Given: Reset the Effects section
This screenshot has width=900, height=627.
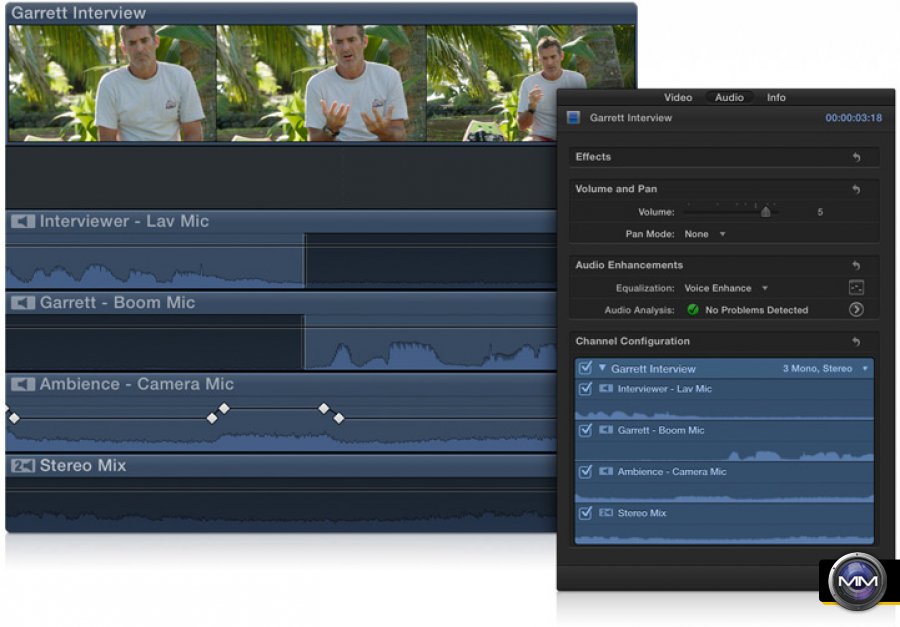Looking at the screenshot, I should [856, 157].
